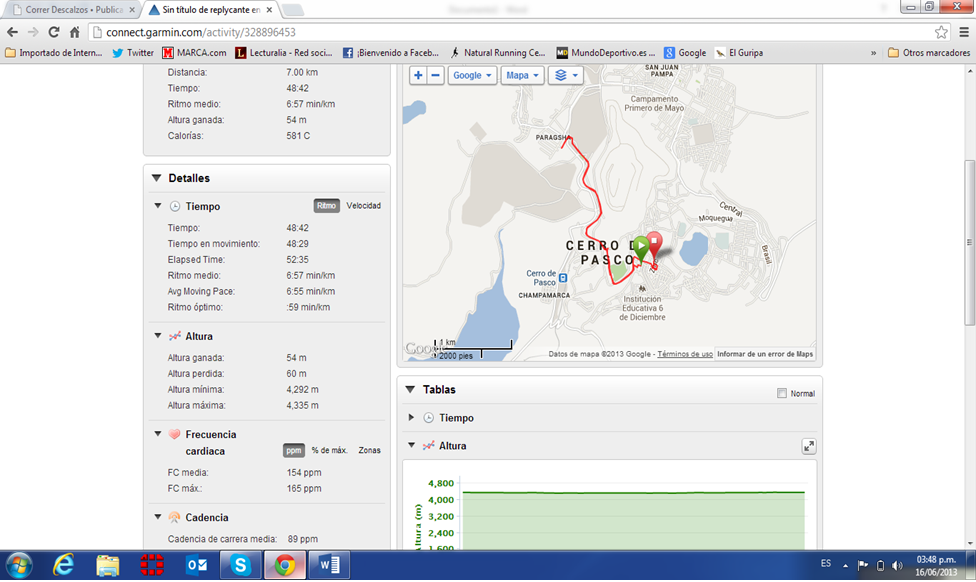Viewport: 976px width, 582px height.
Task: Reload the Garmin Connect page
Action: (54, 32)
